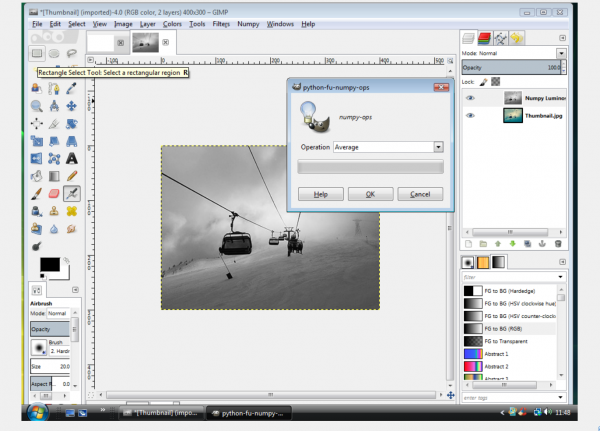
Task: Select the Blend gradient tool
Action: (54, 176)
